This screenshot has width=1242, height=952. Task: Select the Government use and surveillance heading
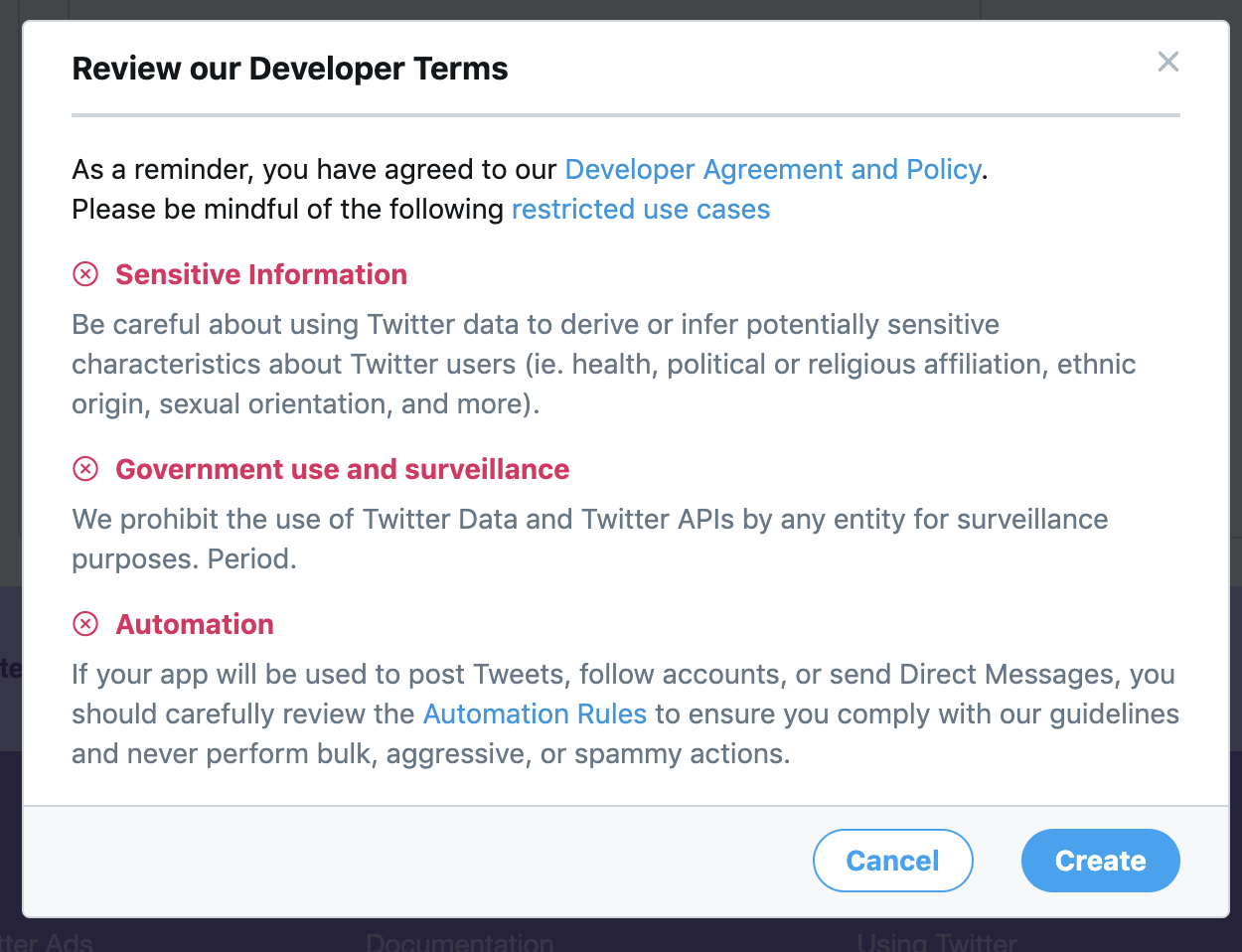point(343,469)
